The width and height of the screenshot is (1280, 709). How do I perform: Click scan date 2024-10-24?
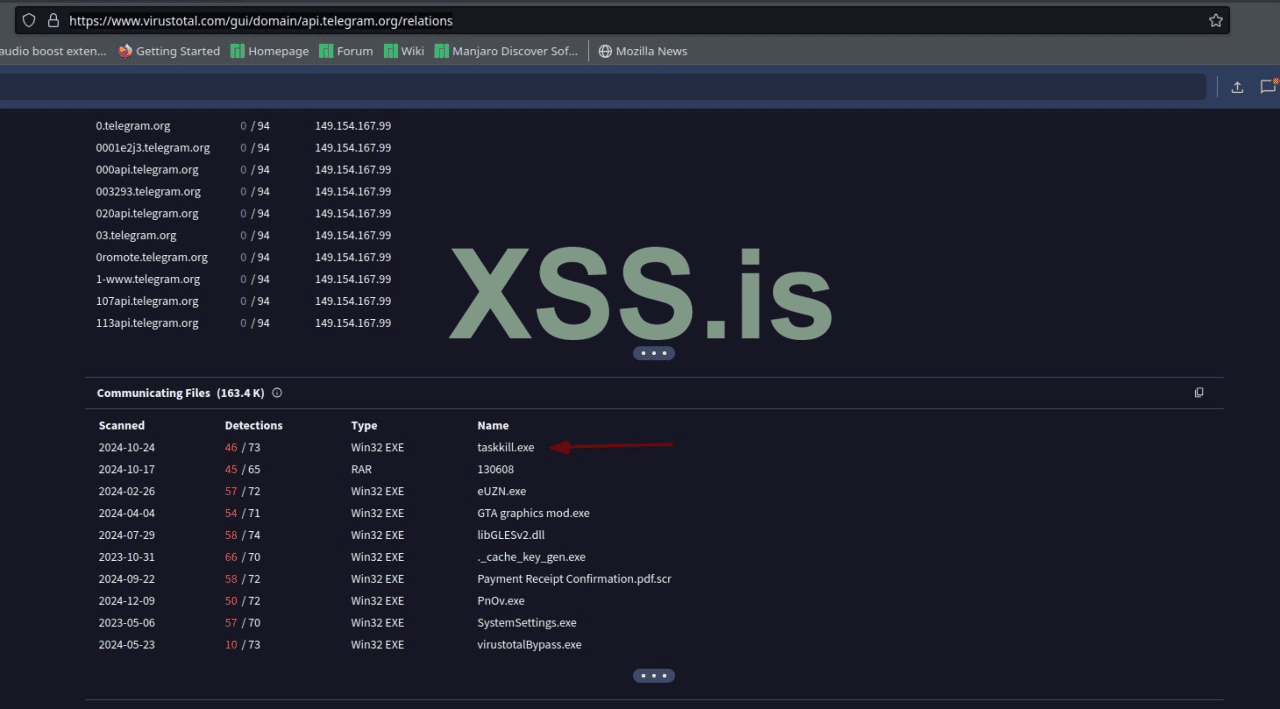click(127, 448)
